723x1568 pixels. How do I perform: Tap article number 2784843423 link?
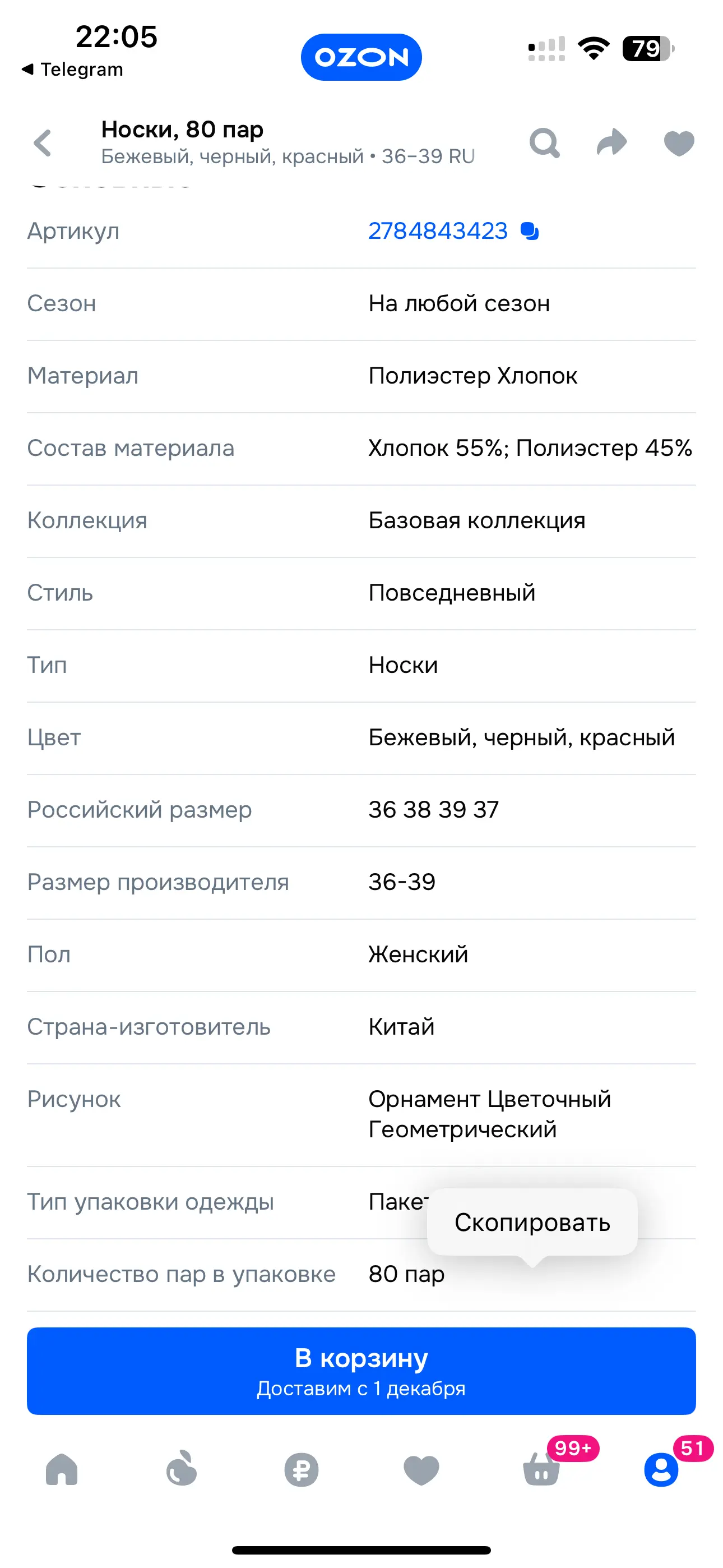click(x=438, y=231)
